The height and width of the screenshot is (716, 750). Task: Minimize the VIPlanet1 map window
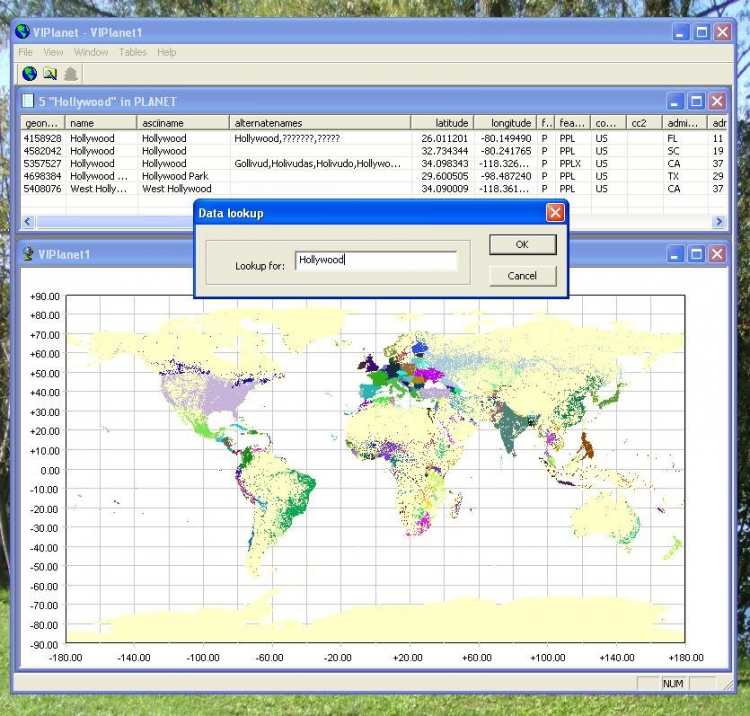pos(676,254)
